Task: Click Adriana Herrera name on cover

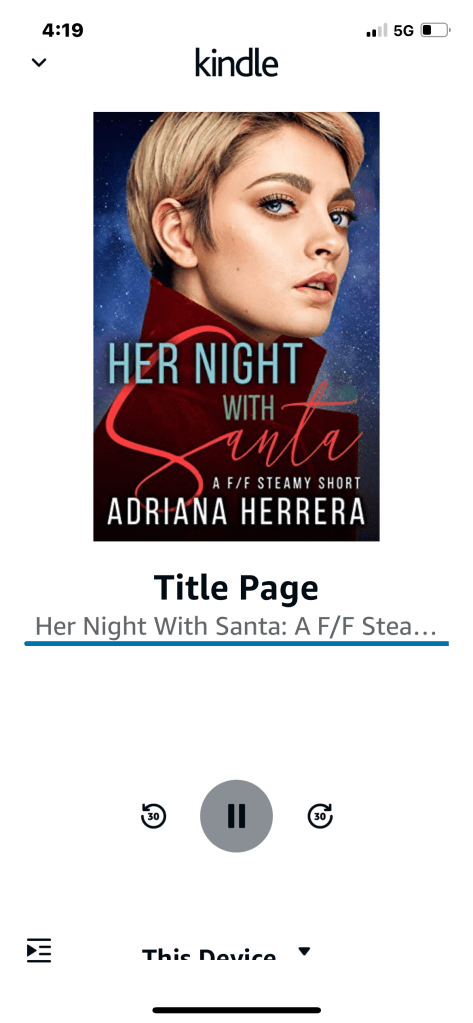Action: coord(236,513)
